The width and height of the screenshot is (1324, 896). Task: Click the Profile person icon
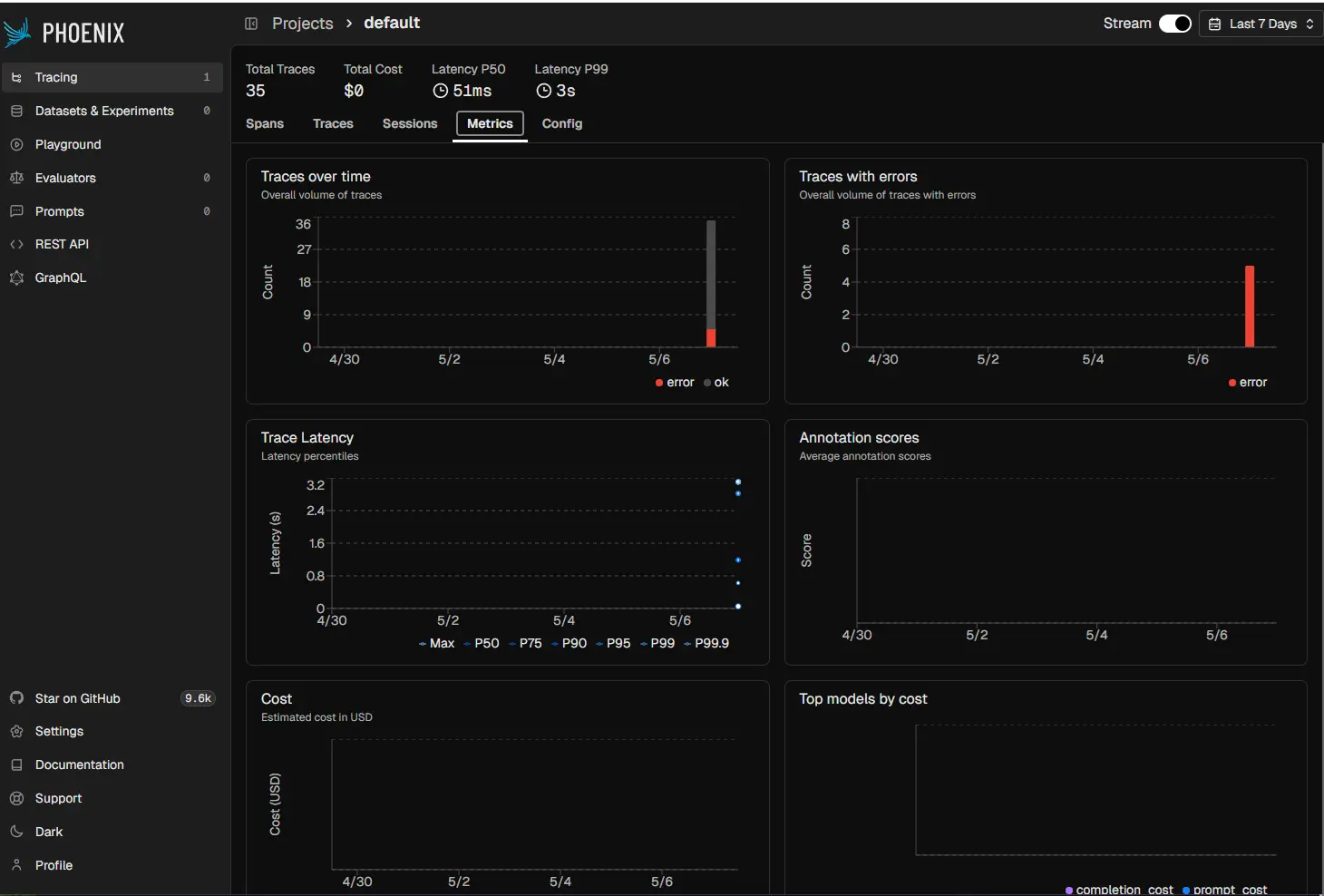click(x=16, y=865)
